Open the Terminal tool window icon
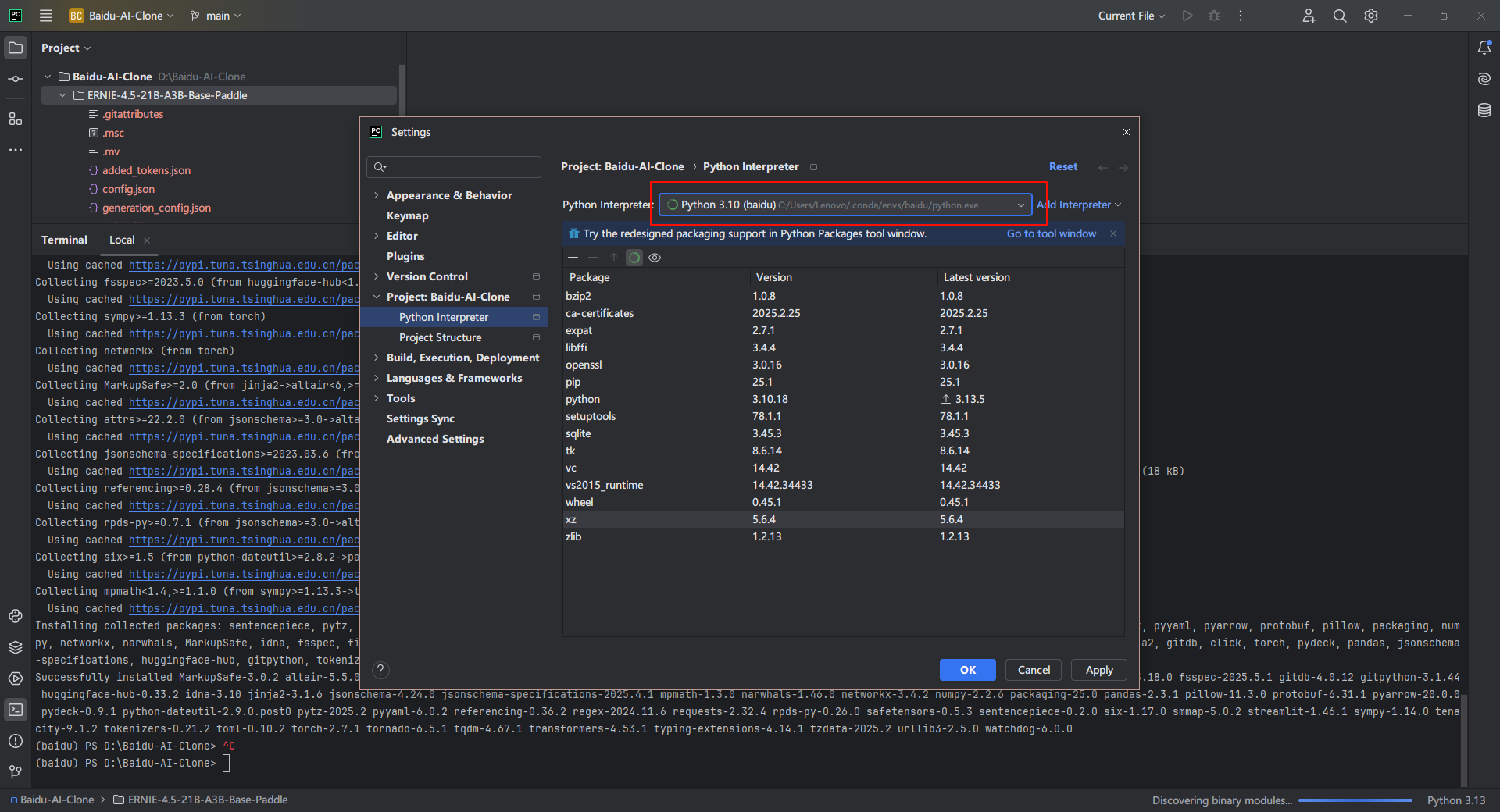Viewport: 1500px width, 812px height. [x=16, y=710]
